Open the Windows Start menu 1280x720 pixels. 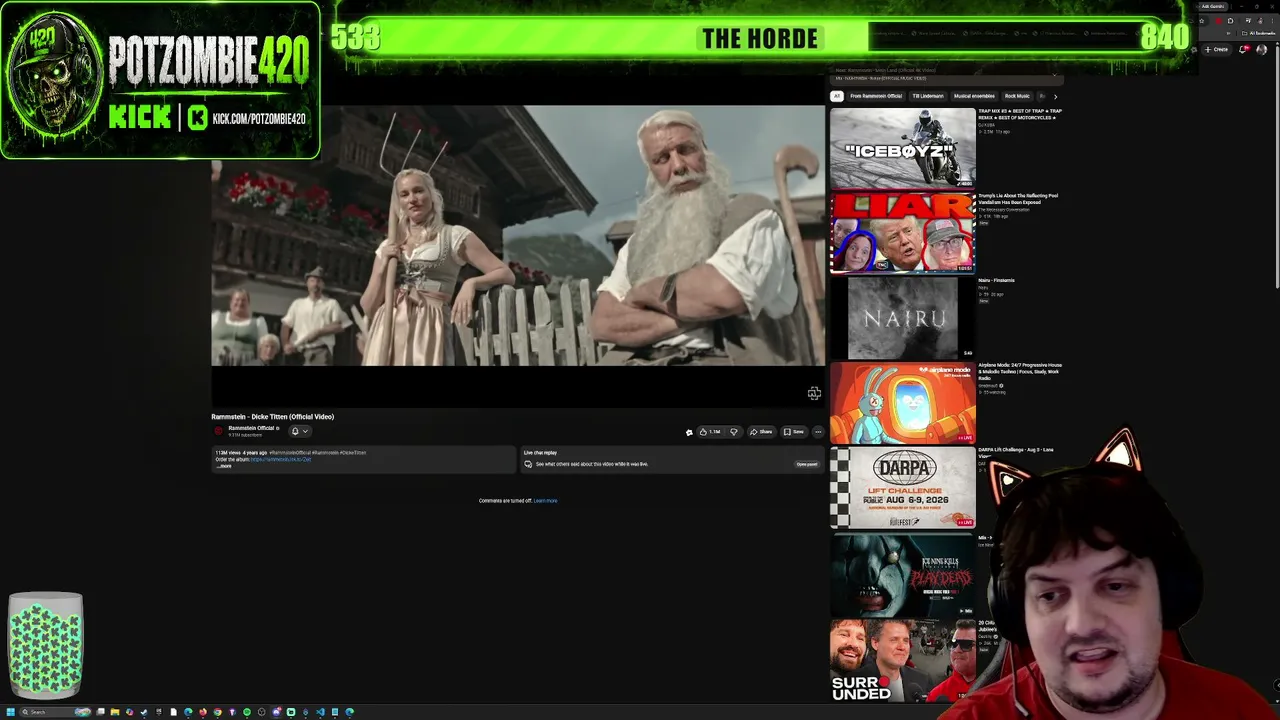pos(11,712)
